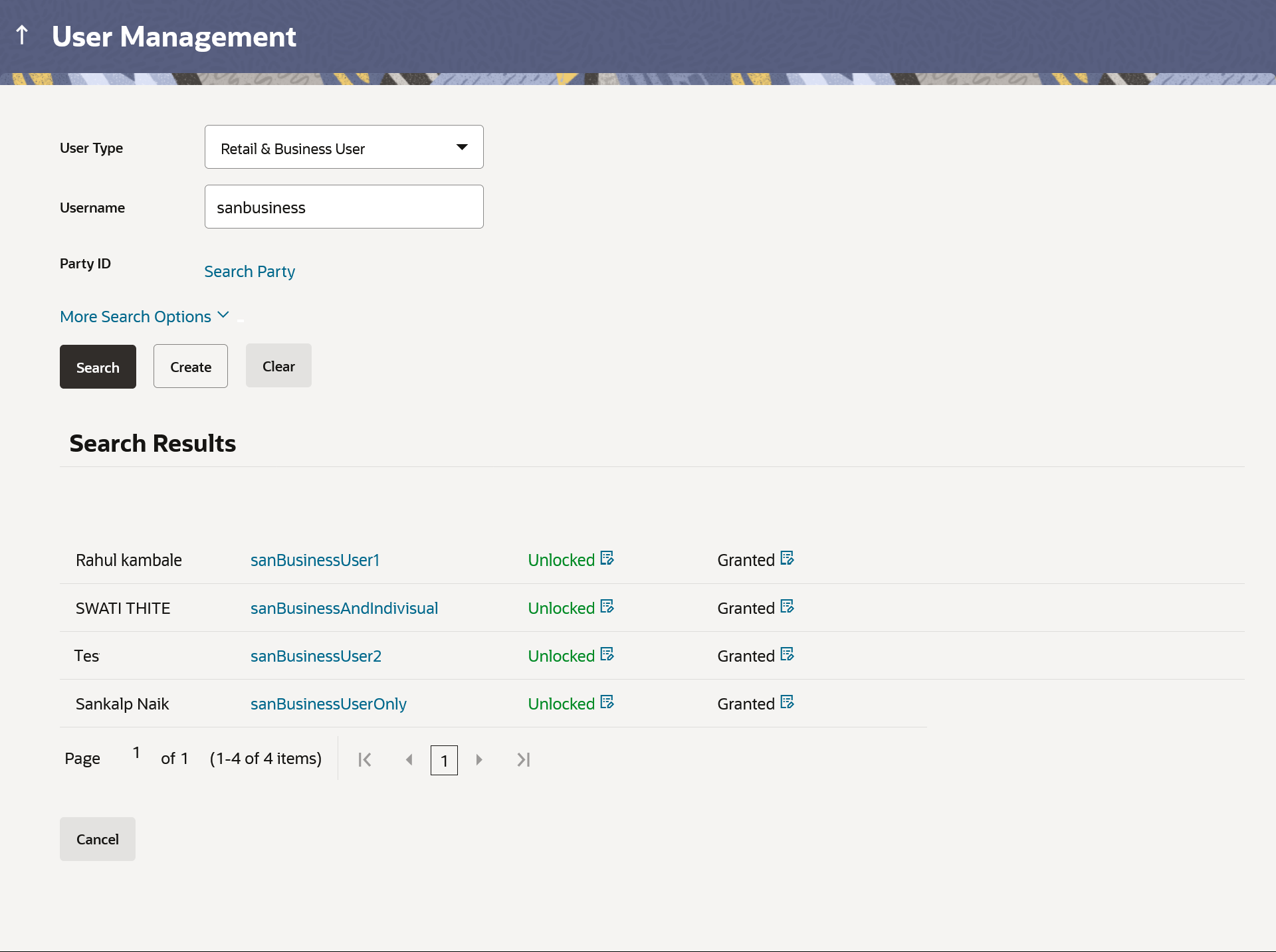Viewport: 1276px width, 952px height.
Task: Go to previous results page
Action: point(409,759)
